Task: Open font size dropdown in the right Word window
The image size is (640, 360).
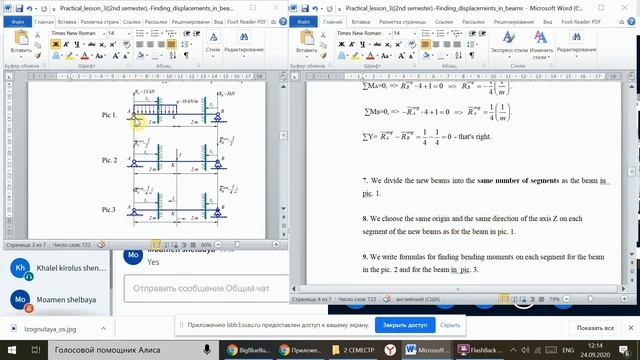Action: point(415,33)
